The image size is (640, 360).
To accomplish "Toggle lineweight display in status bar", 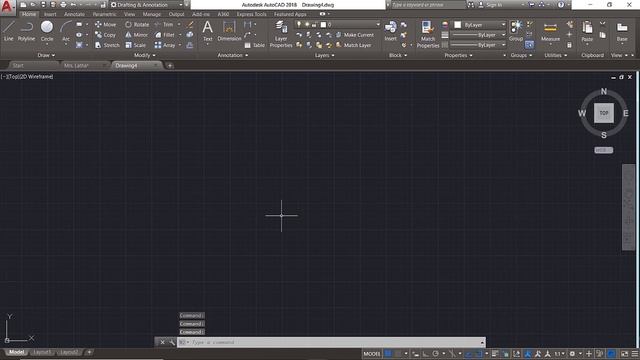I will pos(495,354).
